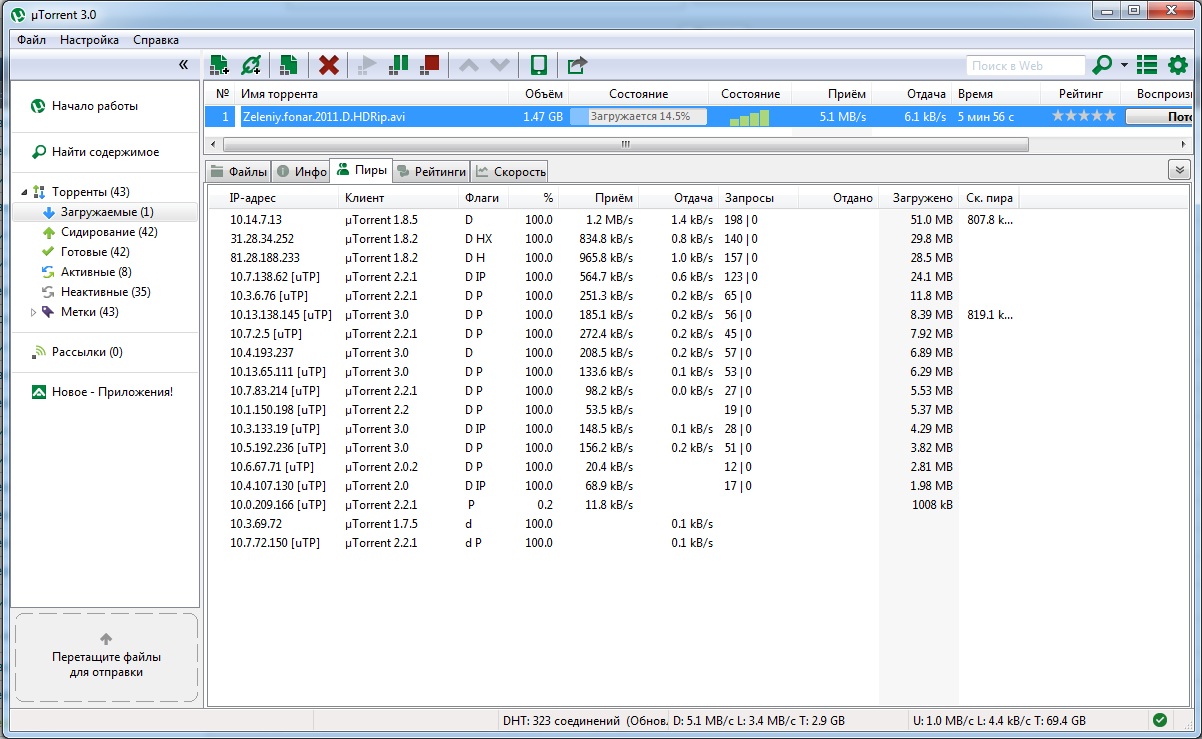Move torrent down the queue arrow

coord(499,65)
